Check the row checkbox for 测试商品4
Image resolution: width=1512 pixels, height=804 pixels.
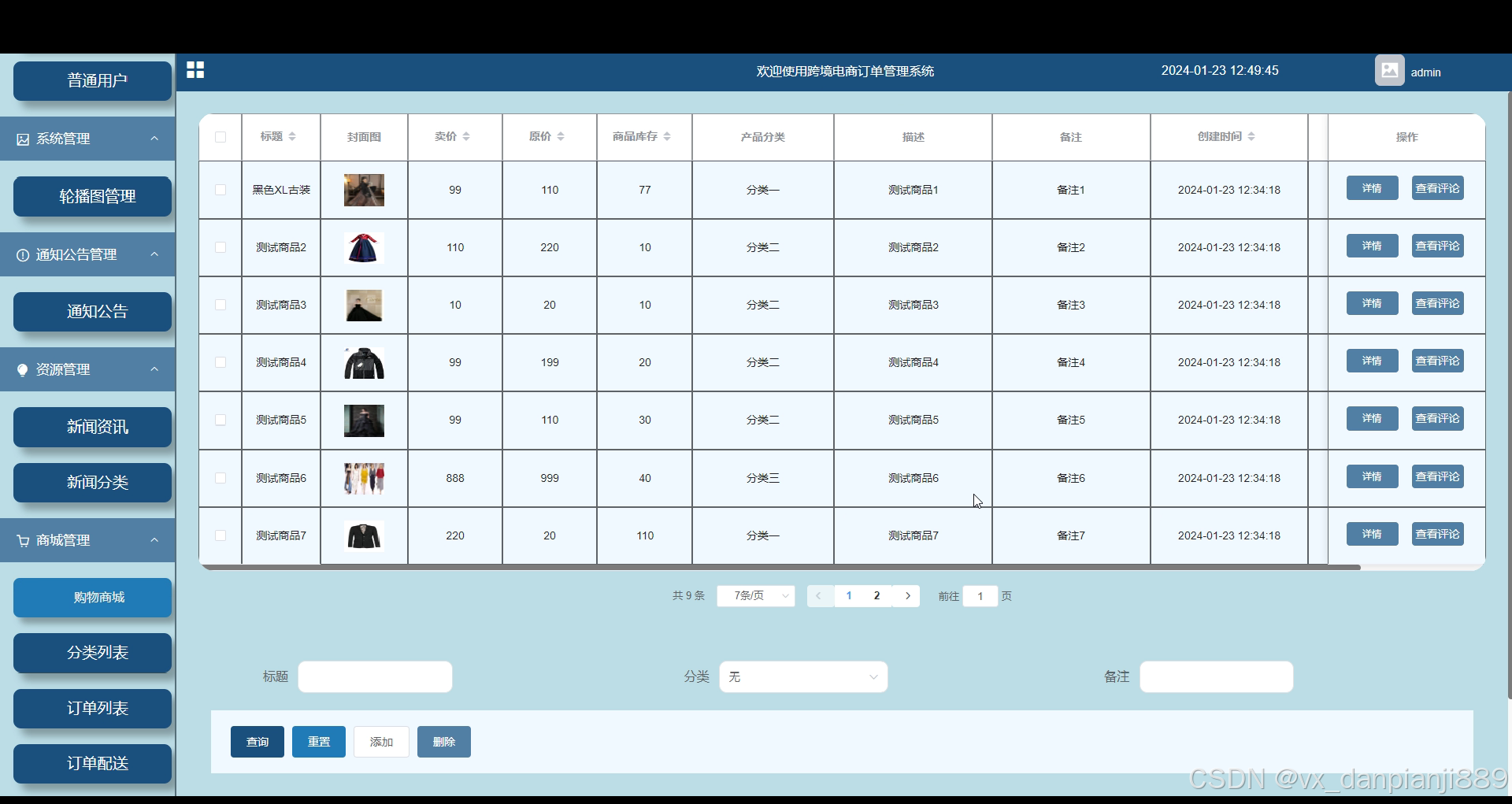point(220,362)
